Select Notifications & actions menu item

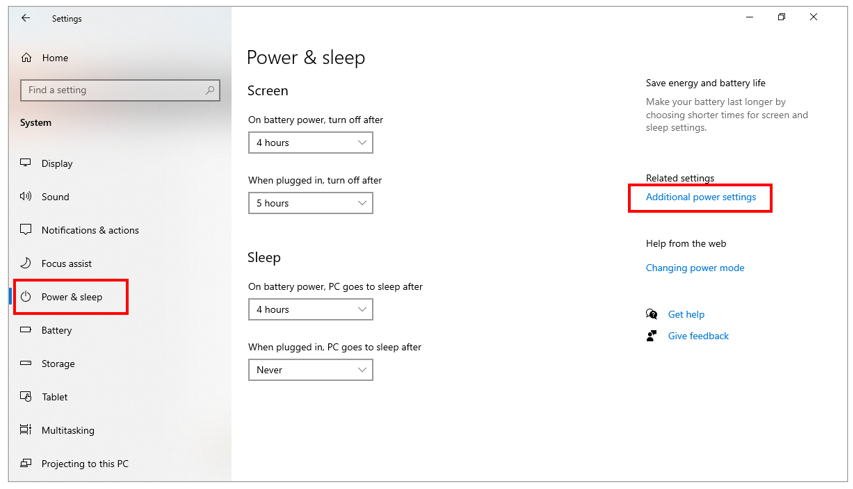(x=90, y=230)
